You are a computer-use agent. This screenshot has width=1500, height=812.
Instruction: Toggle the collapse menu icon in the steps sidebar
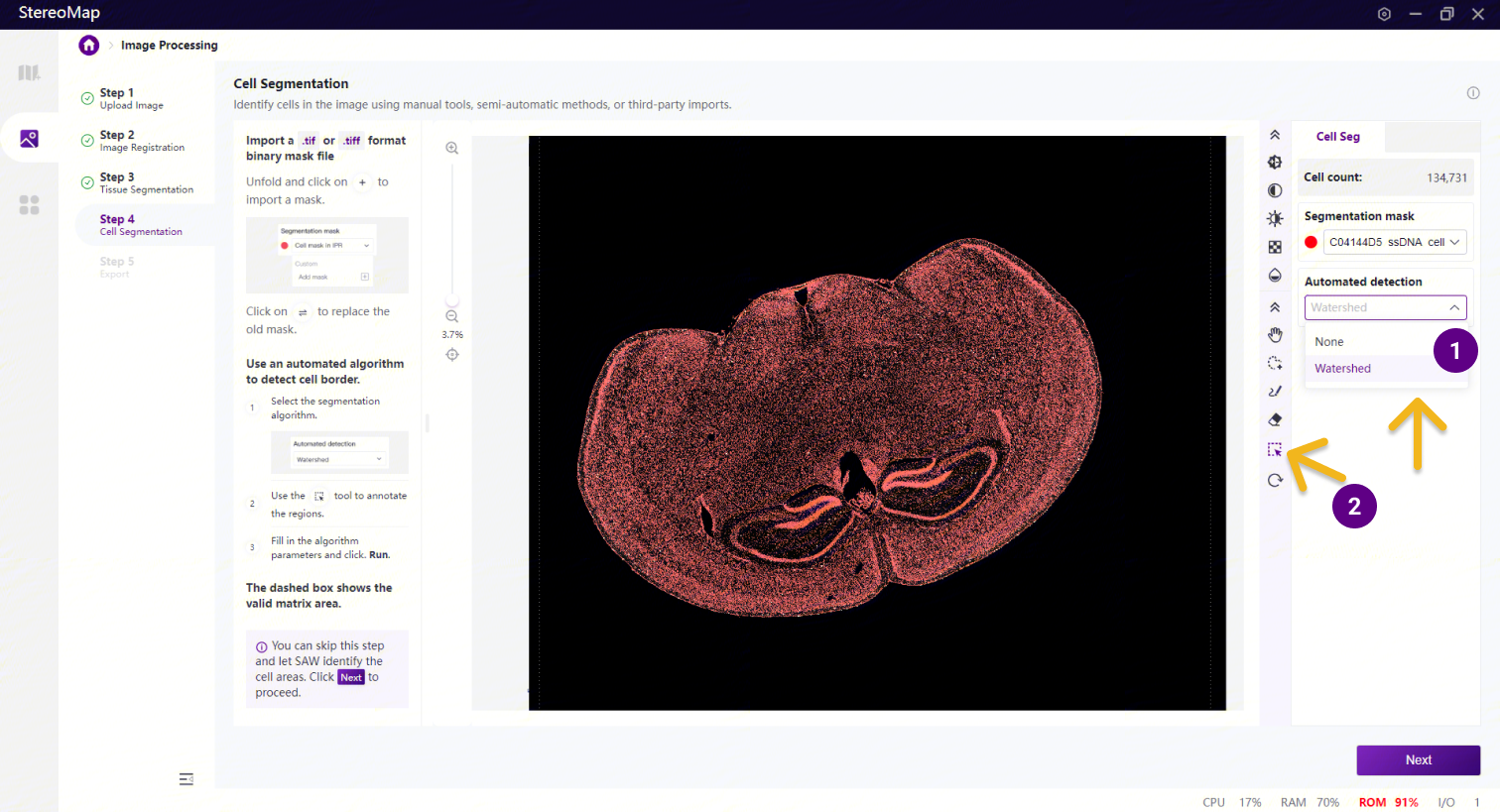[x=187, y=779]
